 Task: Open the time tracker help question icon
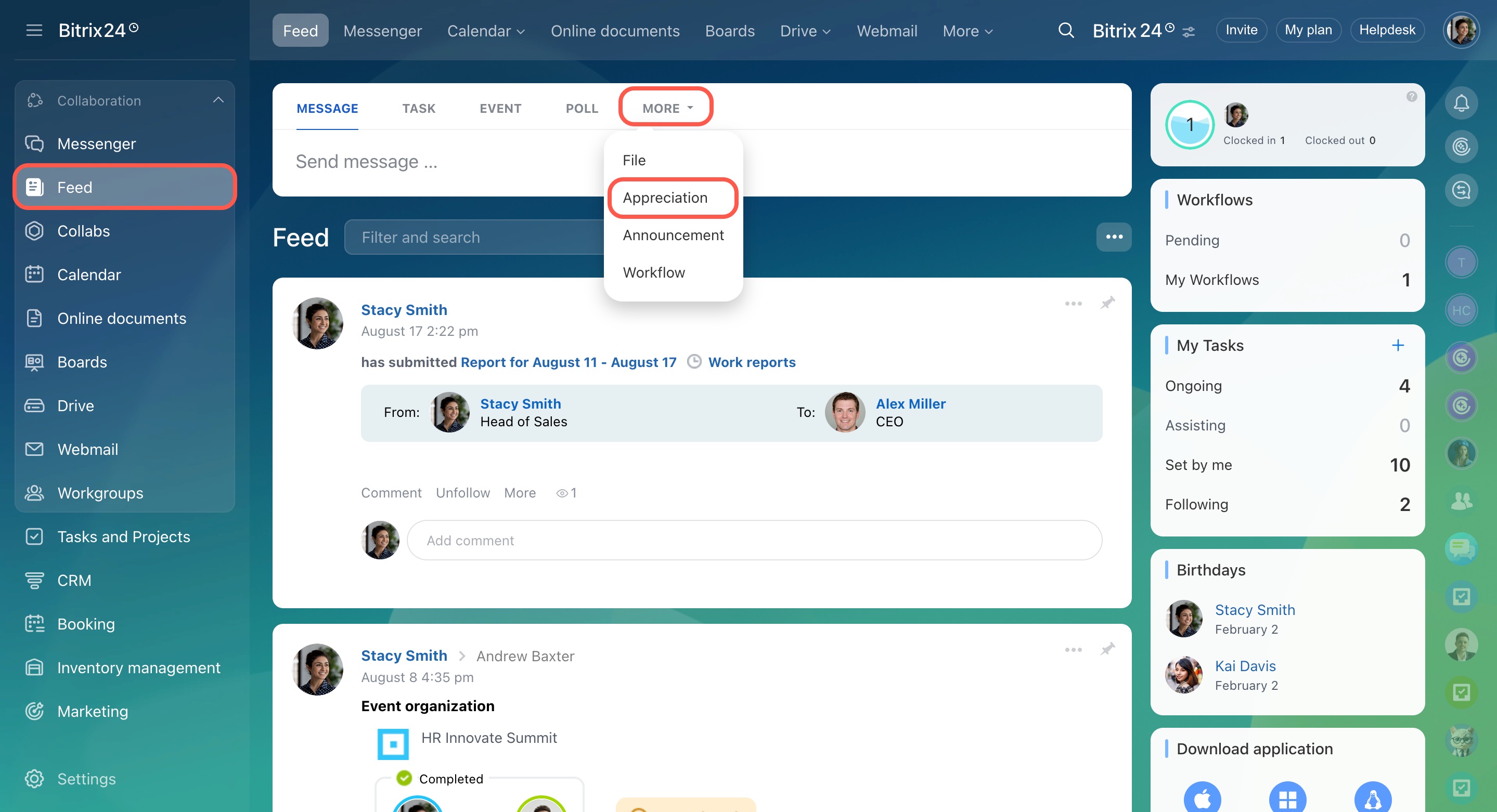(1411, 96)
